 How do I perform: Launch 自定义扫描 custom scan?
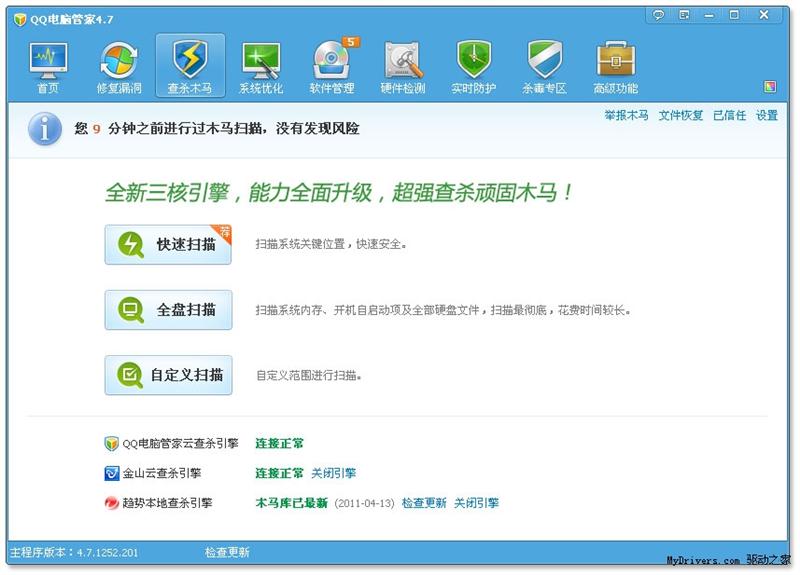pos(168,375)
